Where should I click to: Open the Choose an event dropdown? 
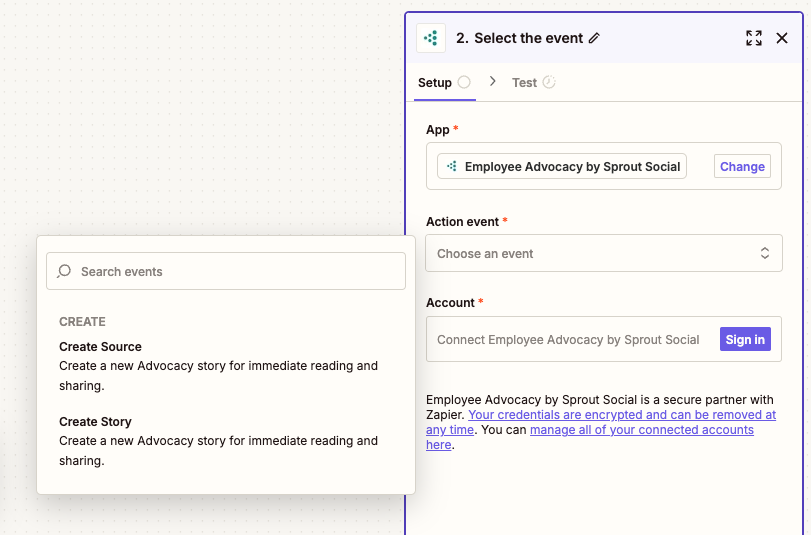click(604, 254)
